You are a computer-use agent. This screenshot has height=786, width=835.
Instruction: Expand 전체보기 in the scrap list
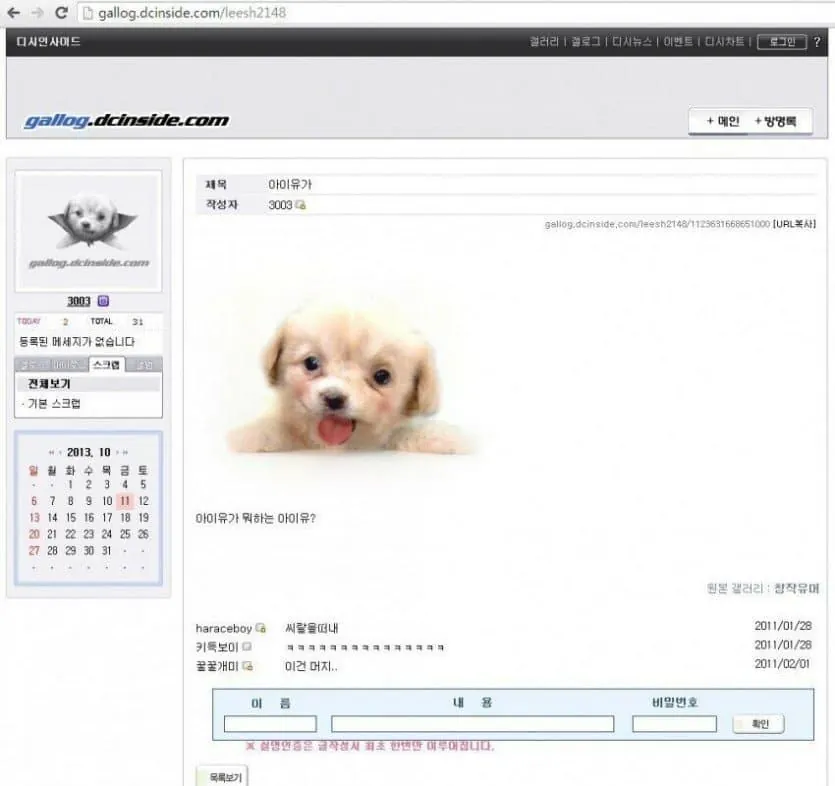pos(50,383)
